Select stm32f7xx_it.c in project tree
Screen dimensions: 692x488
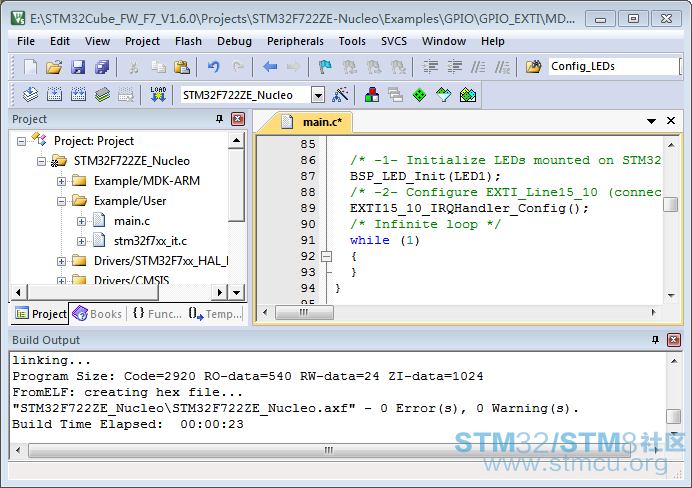pyautogui.click(x=150, y=241)
